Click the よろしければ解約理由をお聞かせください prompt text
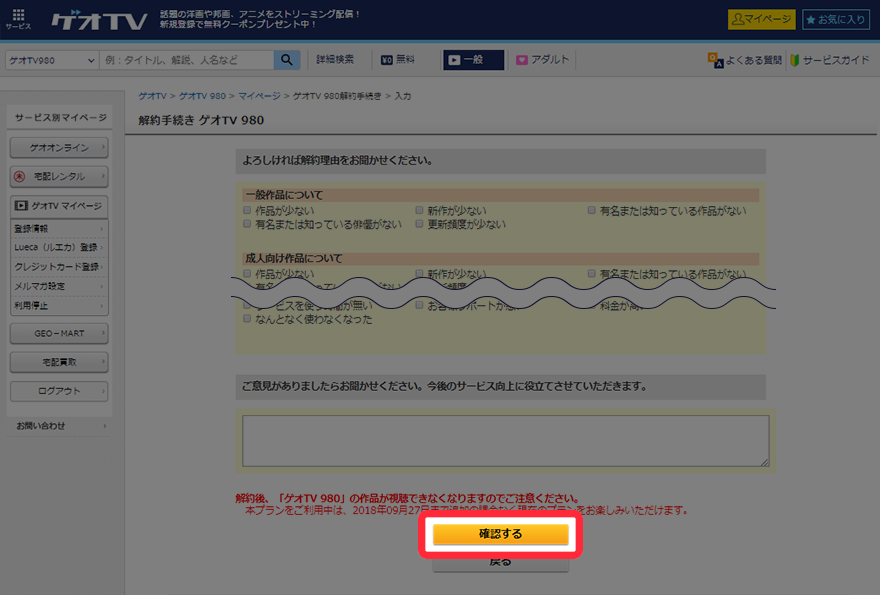880x595 pixels. tap(337, 161)
